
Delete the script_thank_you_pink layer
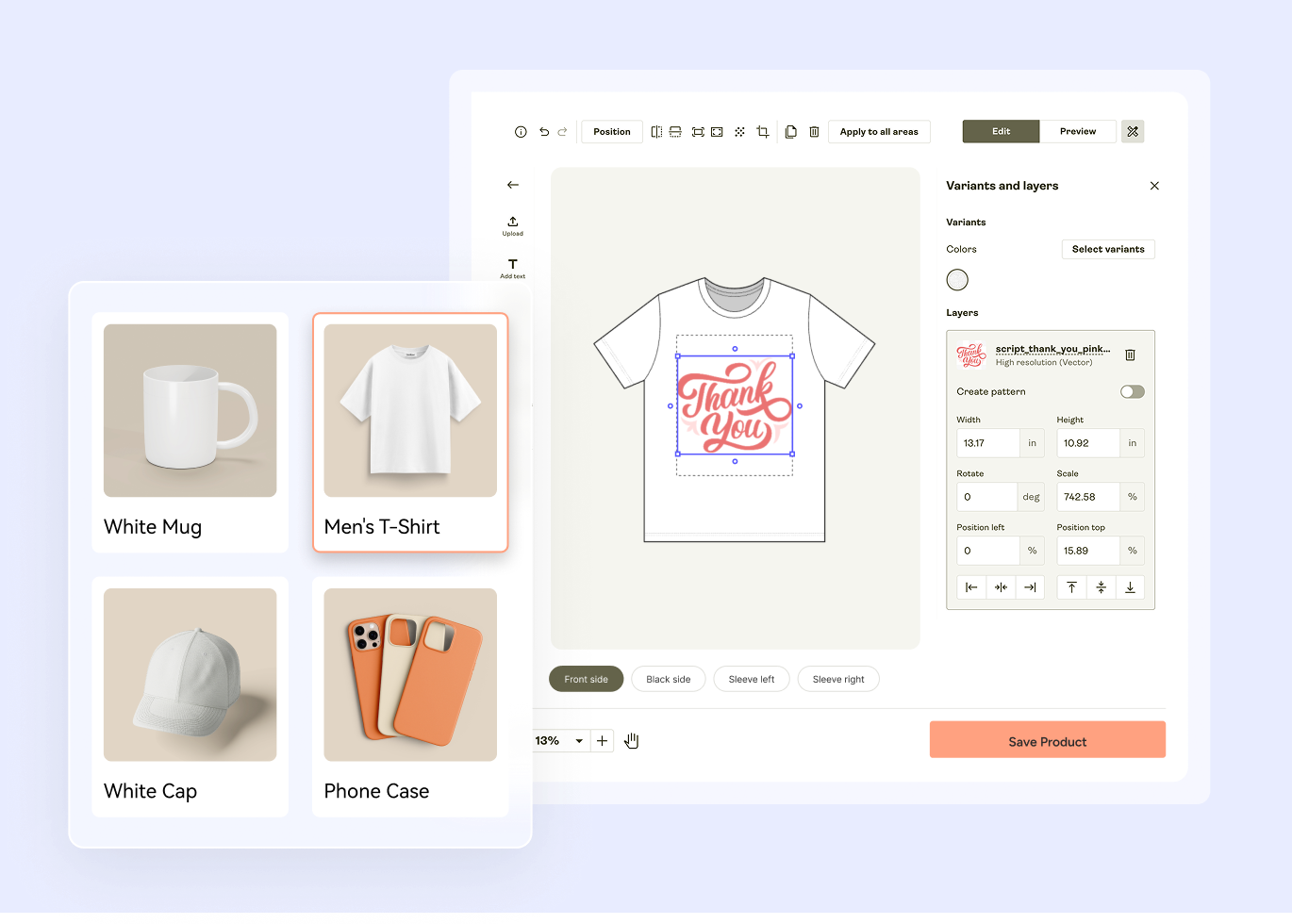coord(1130,355)
